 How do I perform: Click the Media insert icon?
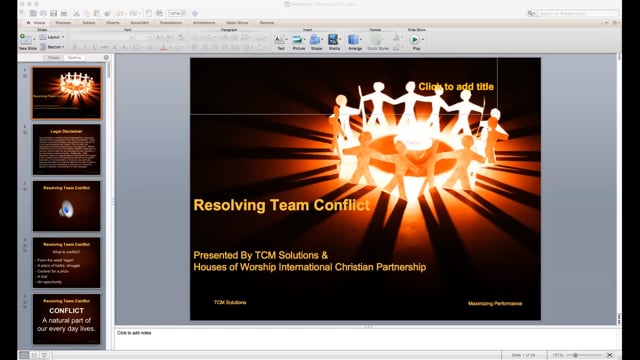333,40
